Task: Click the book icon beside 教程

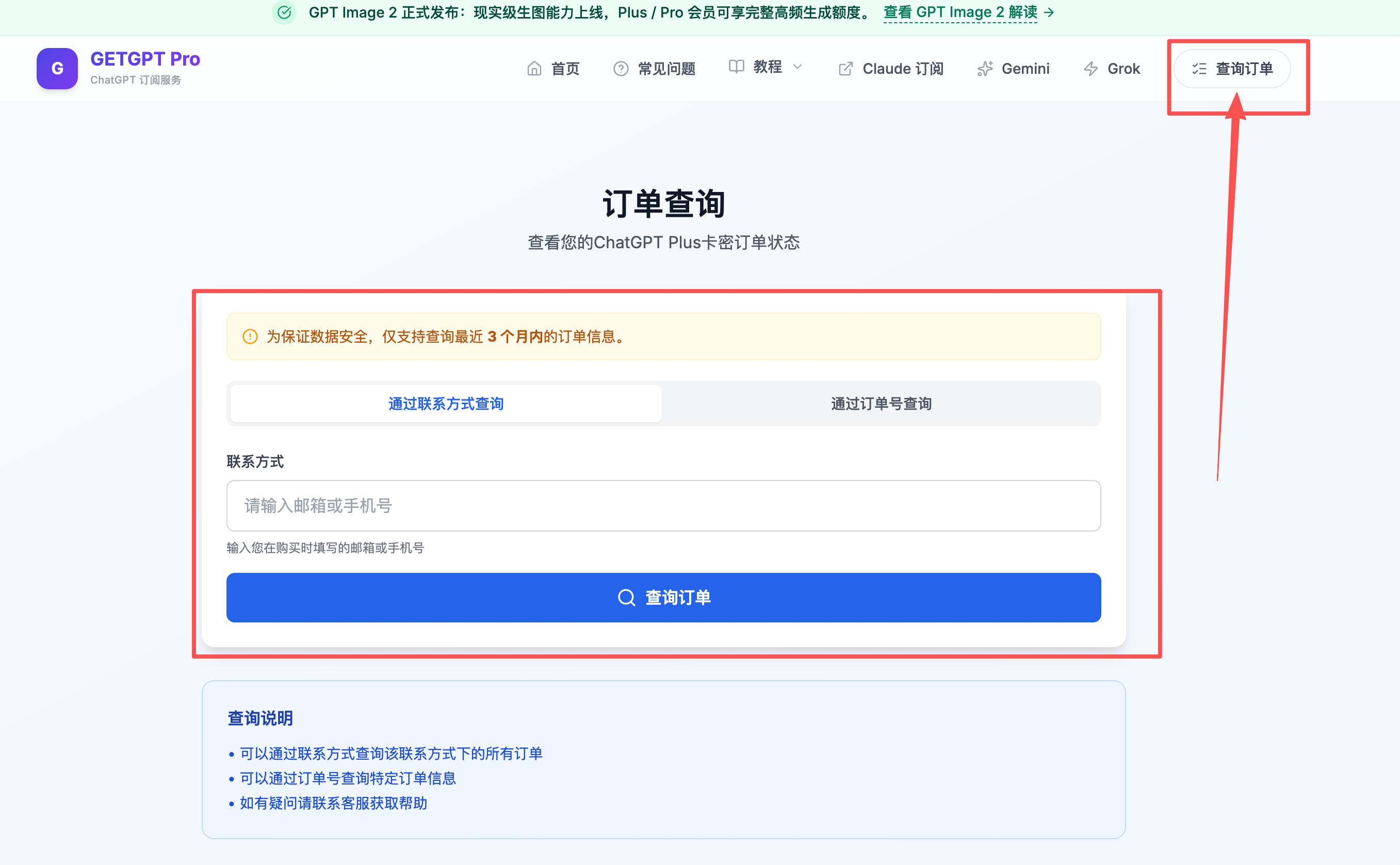Action: 736,67
